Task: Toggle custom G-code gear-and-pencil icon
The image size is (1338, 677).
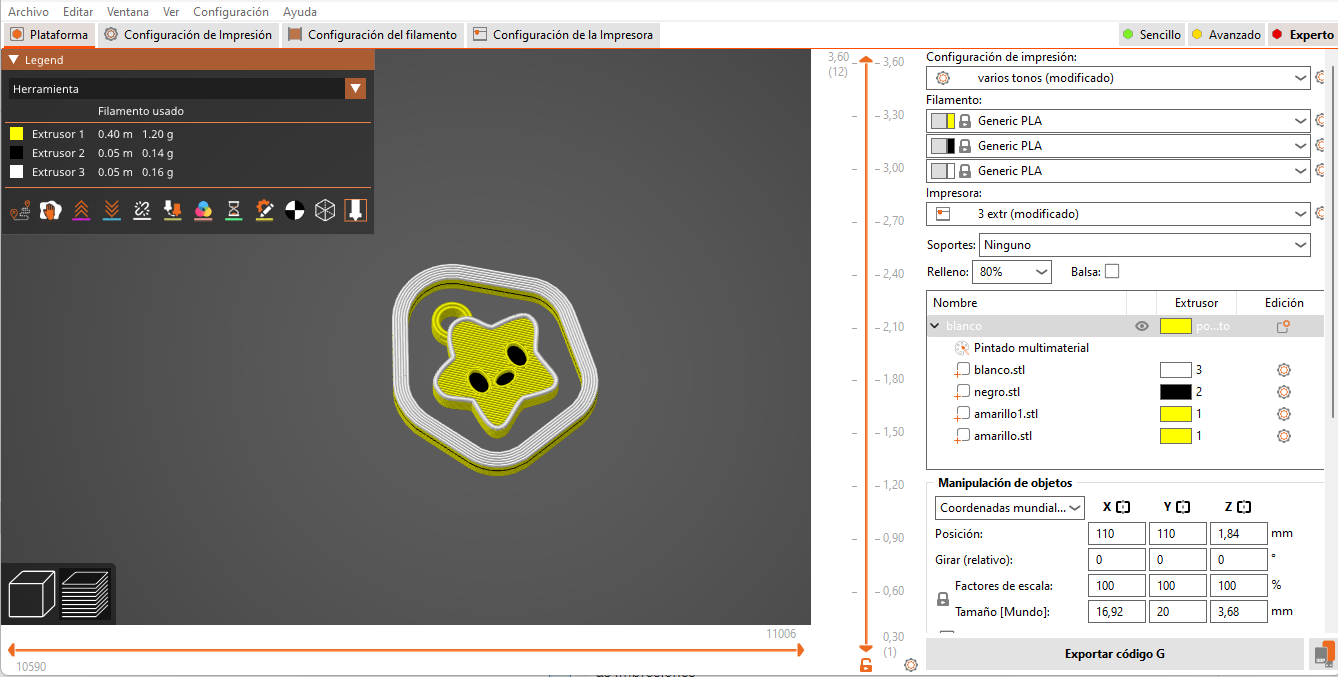Action: [x=264, y=210]
